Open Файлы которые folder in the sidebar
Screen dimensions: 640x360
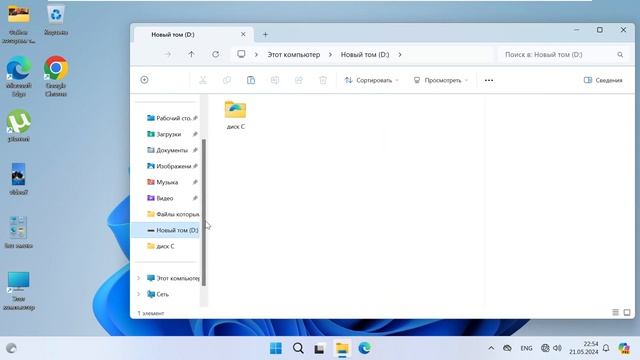click(173, 214)
